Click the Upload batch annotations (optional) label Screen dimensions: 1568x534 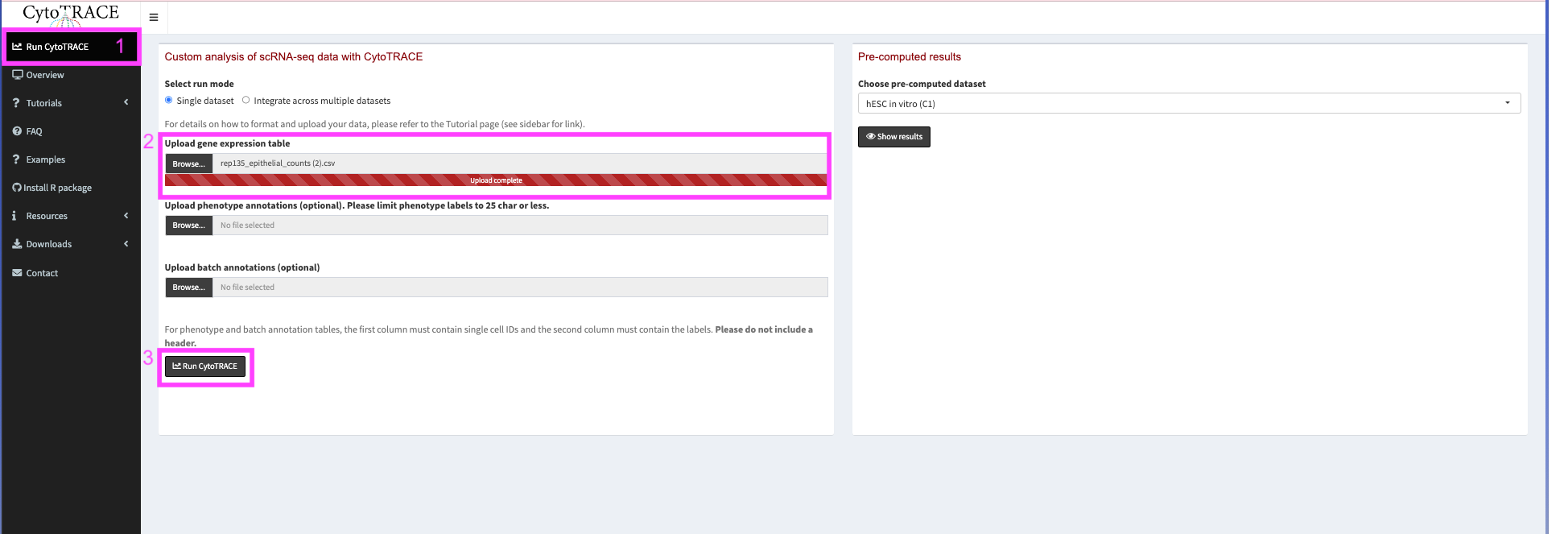pyautogui.click(x=242, y=267)
